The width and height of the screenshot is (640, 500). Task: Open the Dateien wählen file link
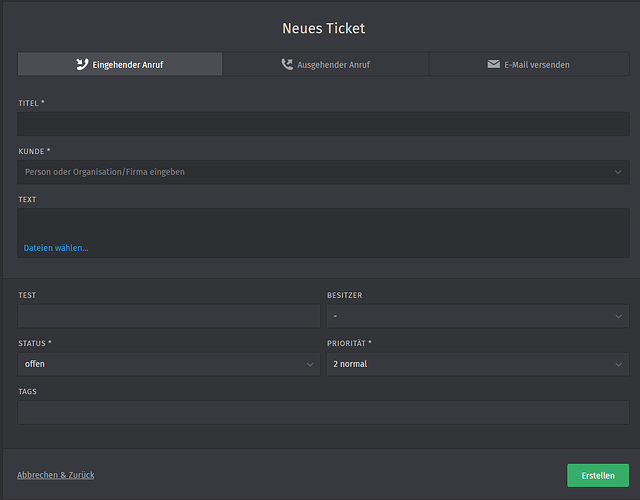[x=56, y=248]
